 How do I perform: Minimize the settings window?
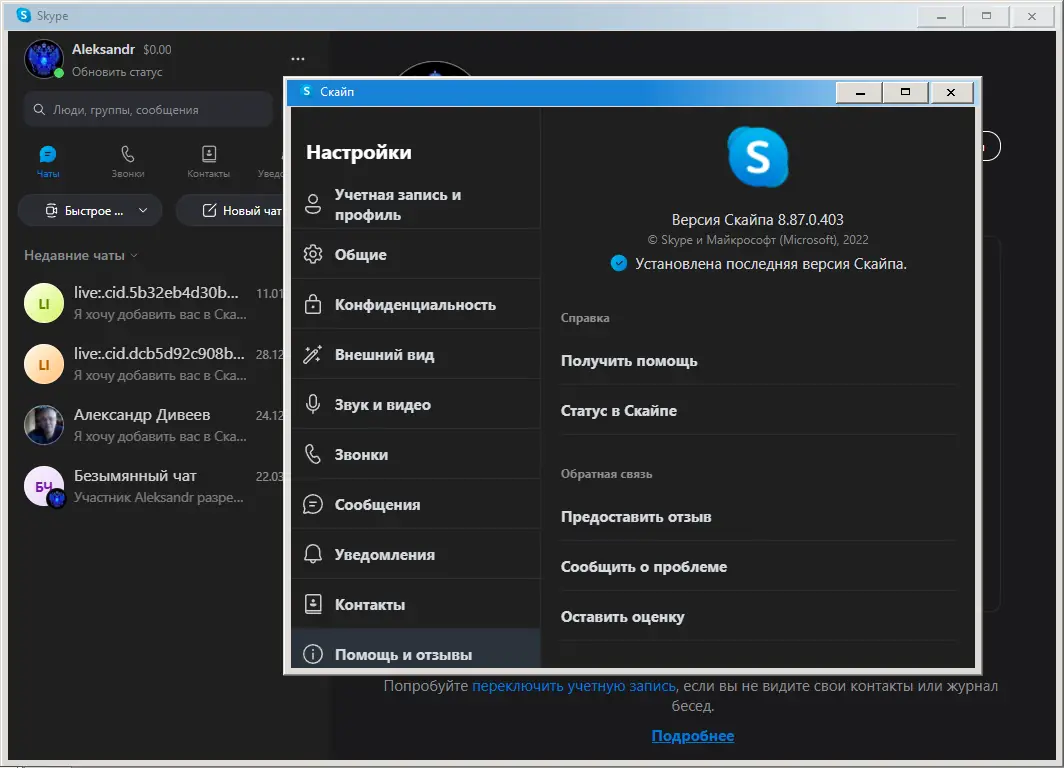(x=860, y=92)
